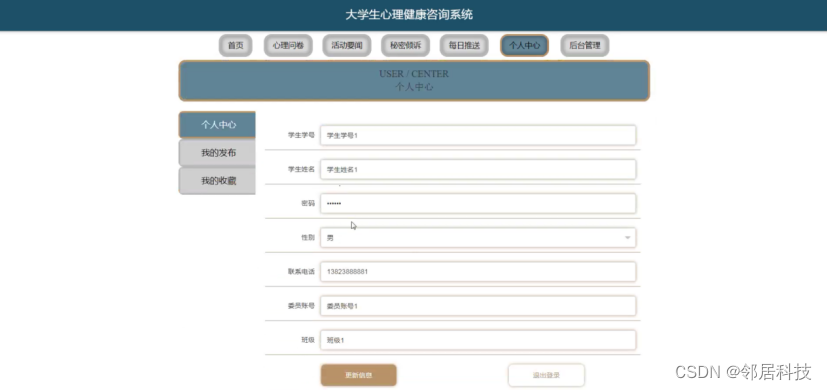Click the 学生姓名 field label

301,169
